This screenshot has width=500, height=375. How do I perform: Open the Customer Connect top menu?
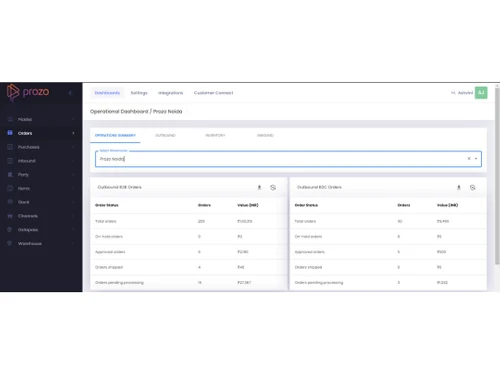click(213, 93)
